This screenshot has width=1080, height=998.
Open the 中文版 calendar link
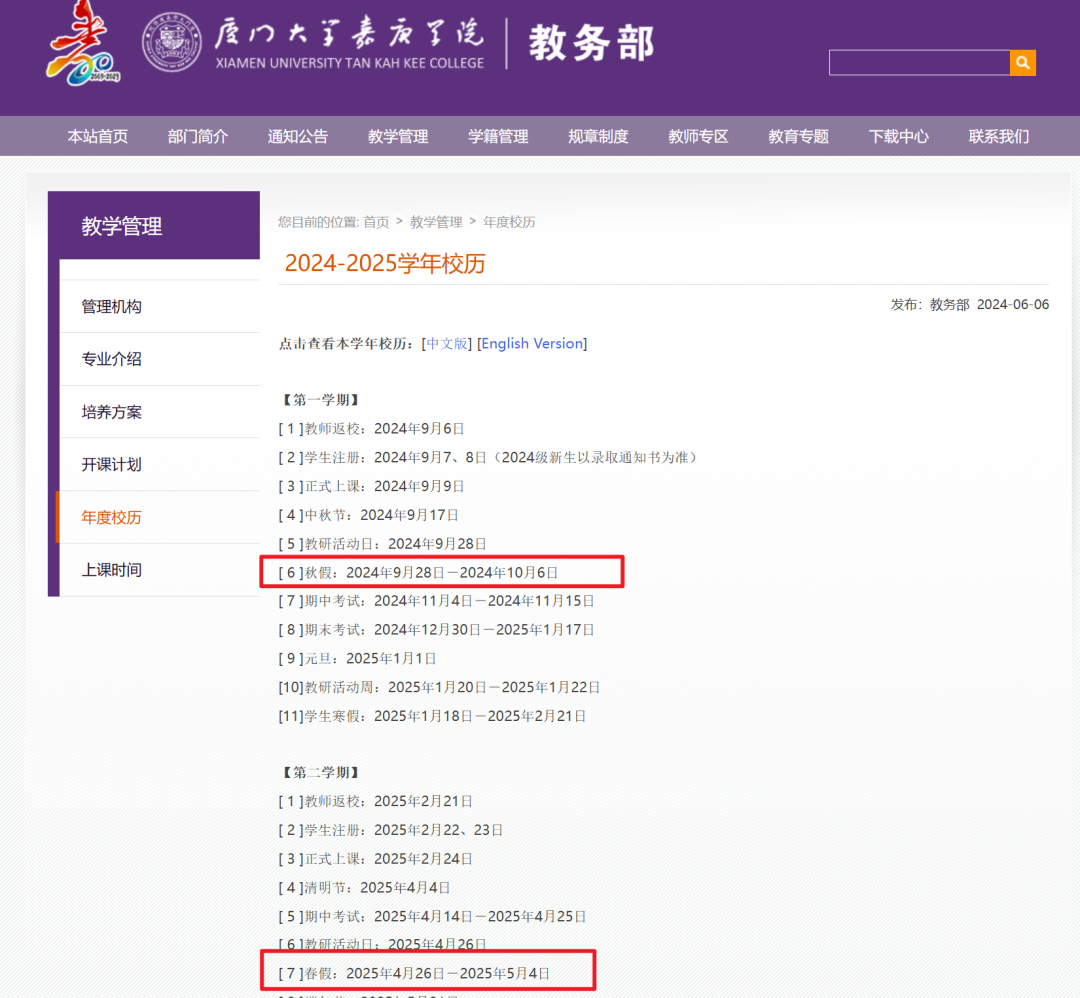tap(446, 343)
